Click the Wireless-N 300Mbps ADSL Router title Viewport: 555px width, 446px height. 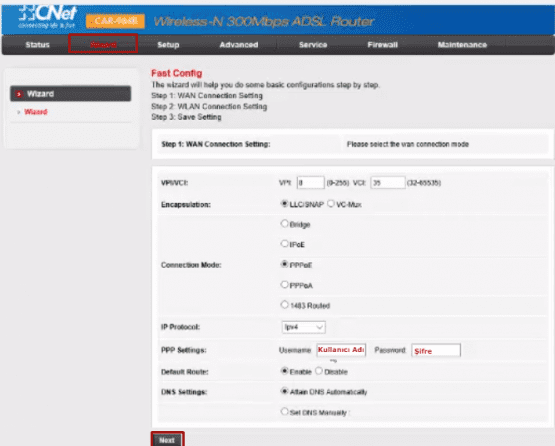click(x=264, y=22)
